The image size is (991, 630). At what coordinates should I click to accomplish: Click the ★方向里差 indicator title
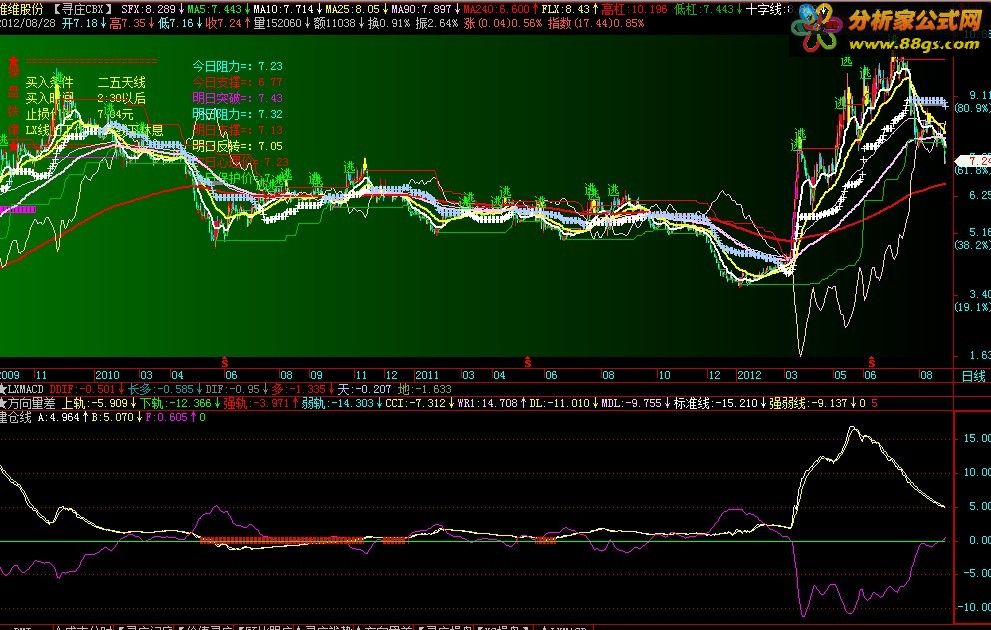[x=28, y=403]
